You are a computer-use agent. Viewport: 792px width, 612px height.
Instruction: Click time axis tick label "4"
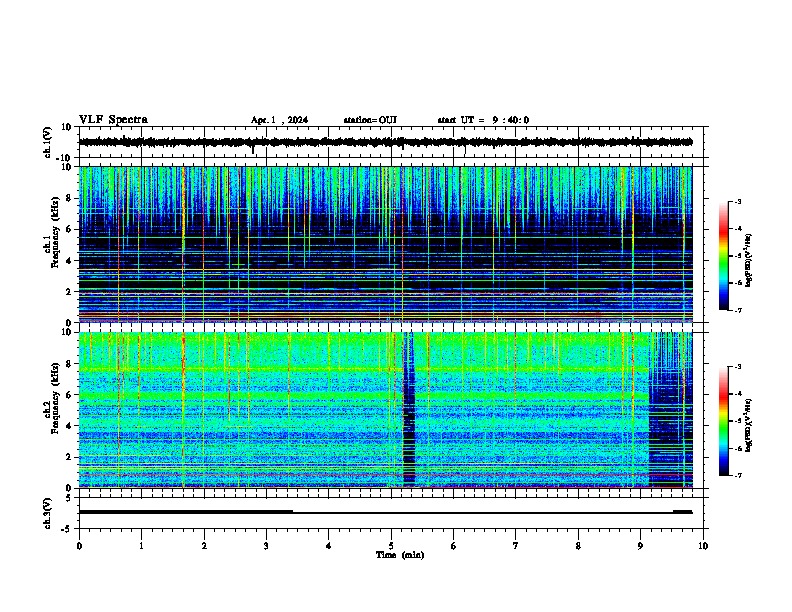point(329,546)
